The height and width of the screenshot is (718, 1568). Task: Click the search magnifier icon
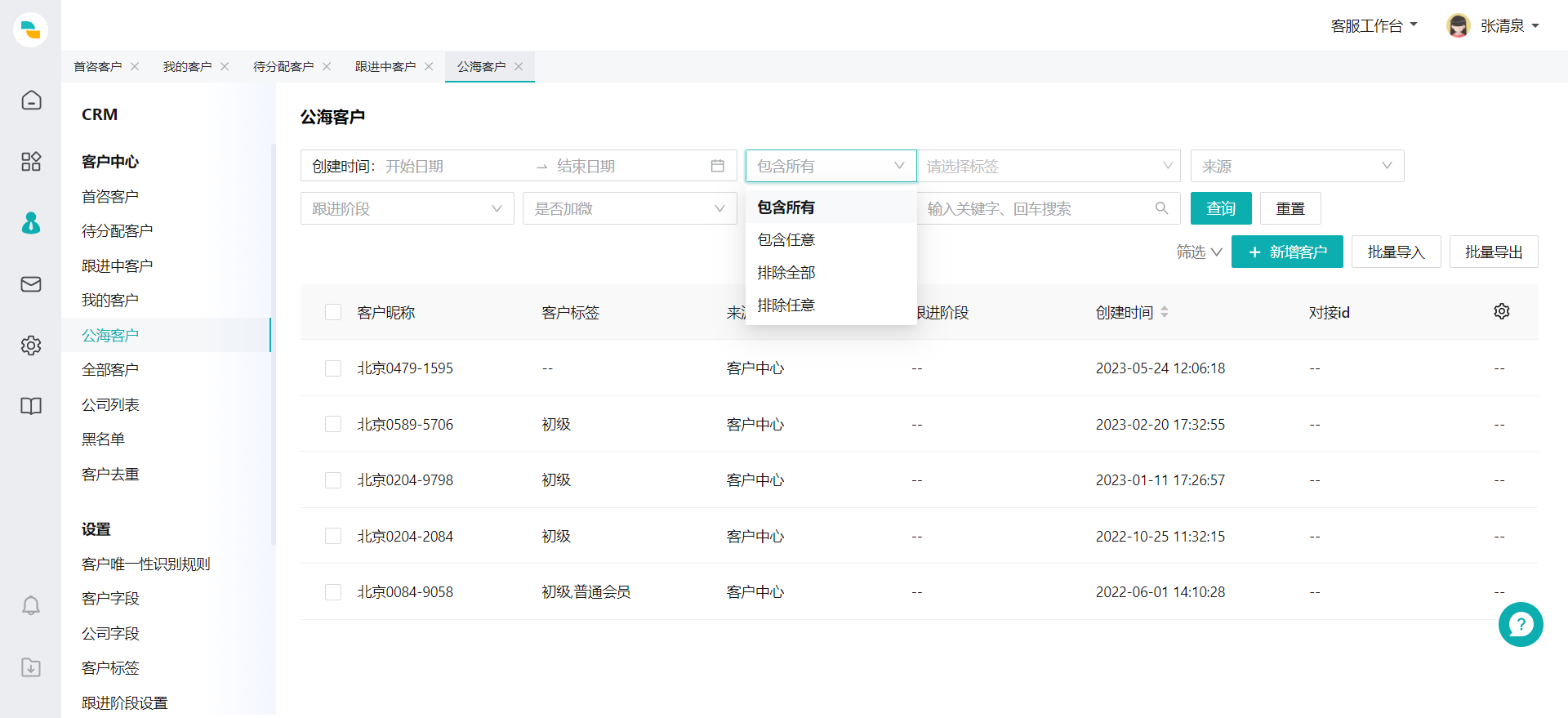[x=1161, y=208]
